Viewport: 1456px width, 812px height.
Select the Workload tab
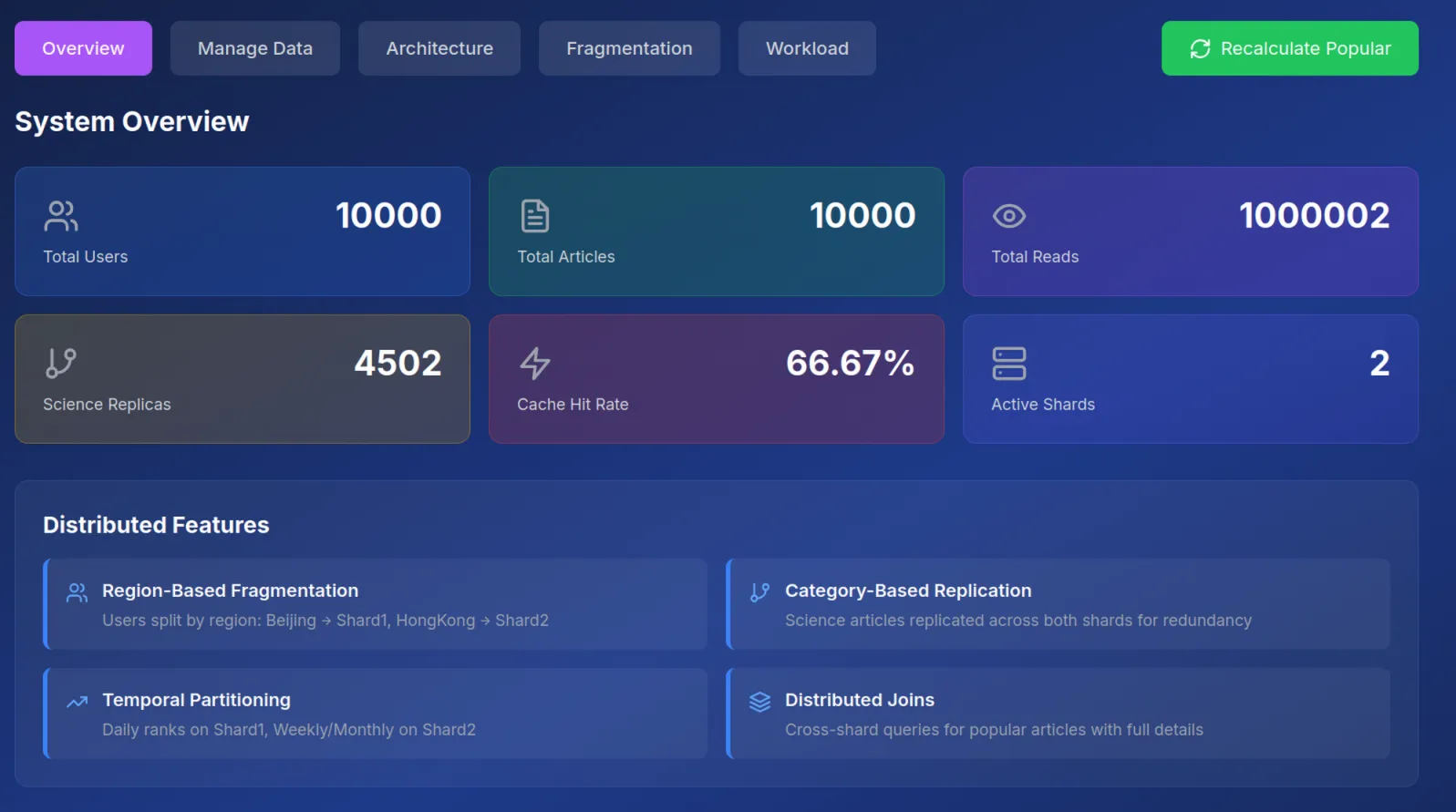coord(807,48)
